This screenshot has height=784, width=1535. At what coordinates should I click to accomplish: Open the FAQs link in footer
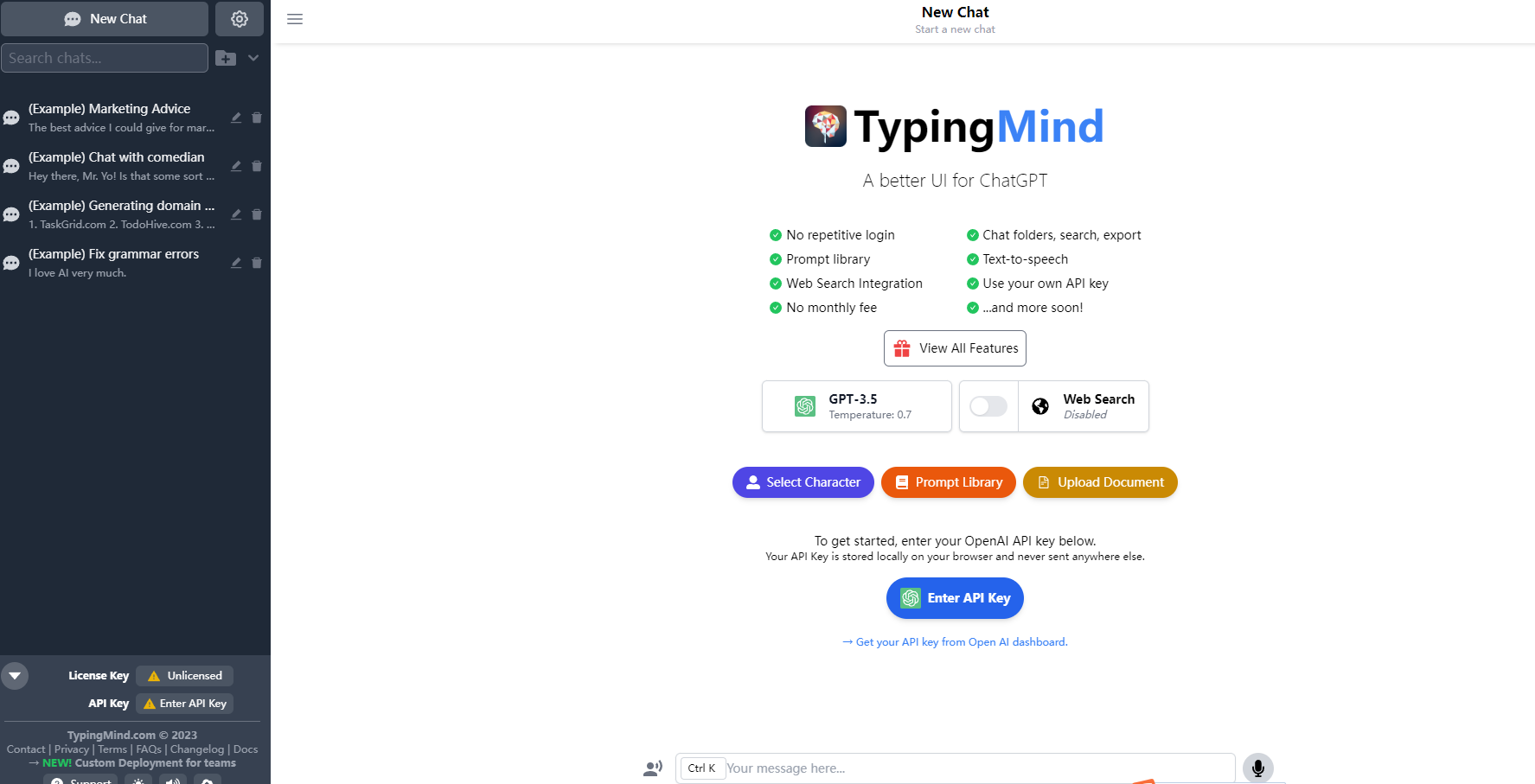(149, 749)
